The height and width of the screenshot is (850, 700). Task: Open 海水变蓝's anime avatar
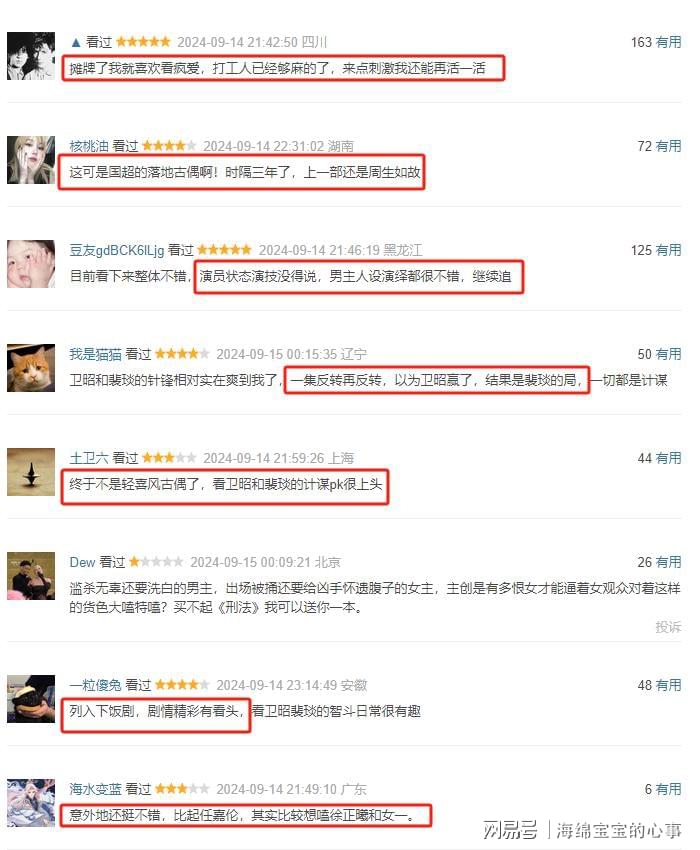tap(31, 803)
